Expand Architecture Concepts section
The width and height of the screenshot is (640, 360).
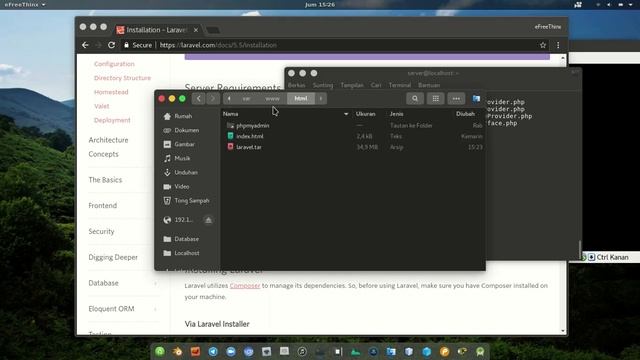pos(109,147)
